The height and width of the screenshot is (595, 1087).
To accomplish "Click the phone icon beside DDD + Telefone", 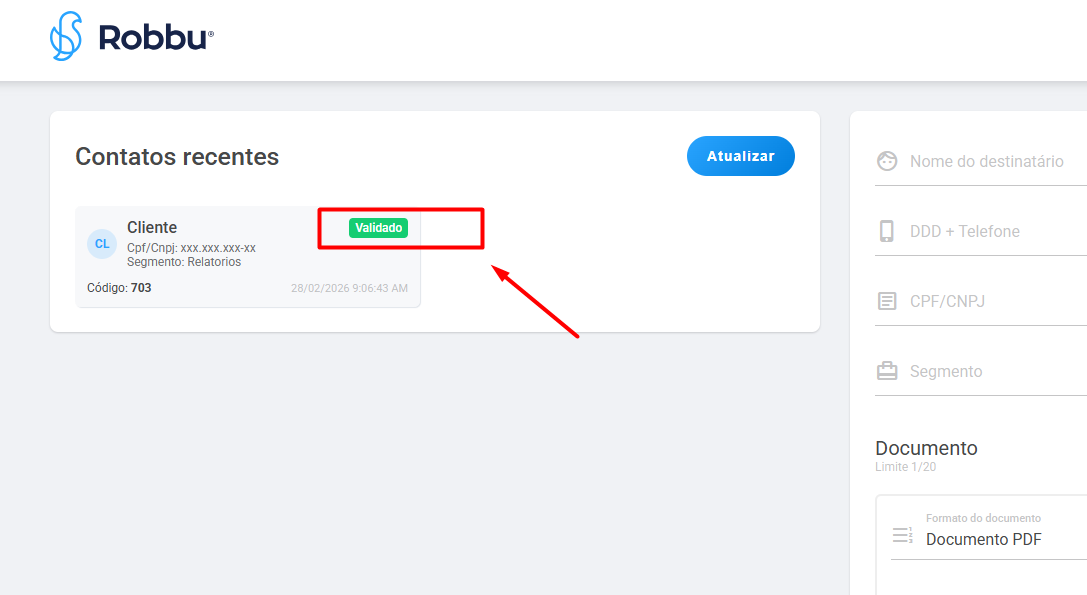I will (x=887, y=231).
